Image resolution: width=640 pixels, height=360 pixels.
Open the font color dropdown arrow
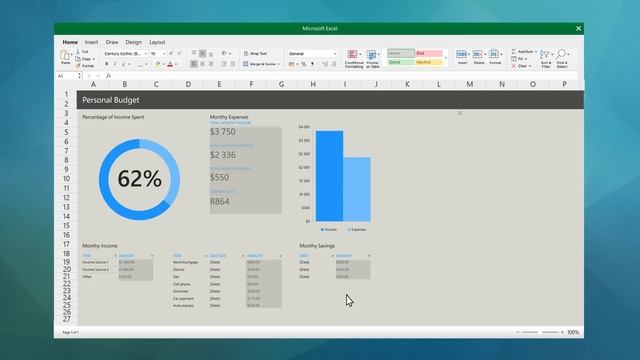tap(176, 64)
